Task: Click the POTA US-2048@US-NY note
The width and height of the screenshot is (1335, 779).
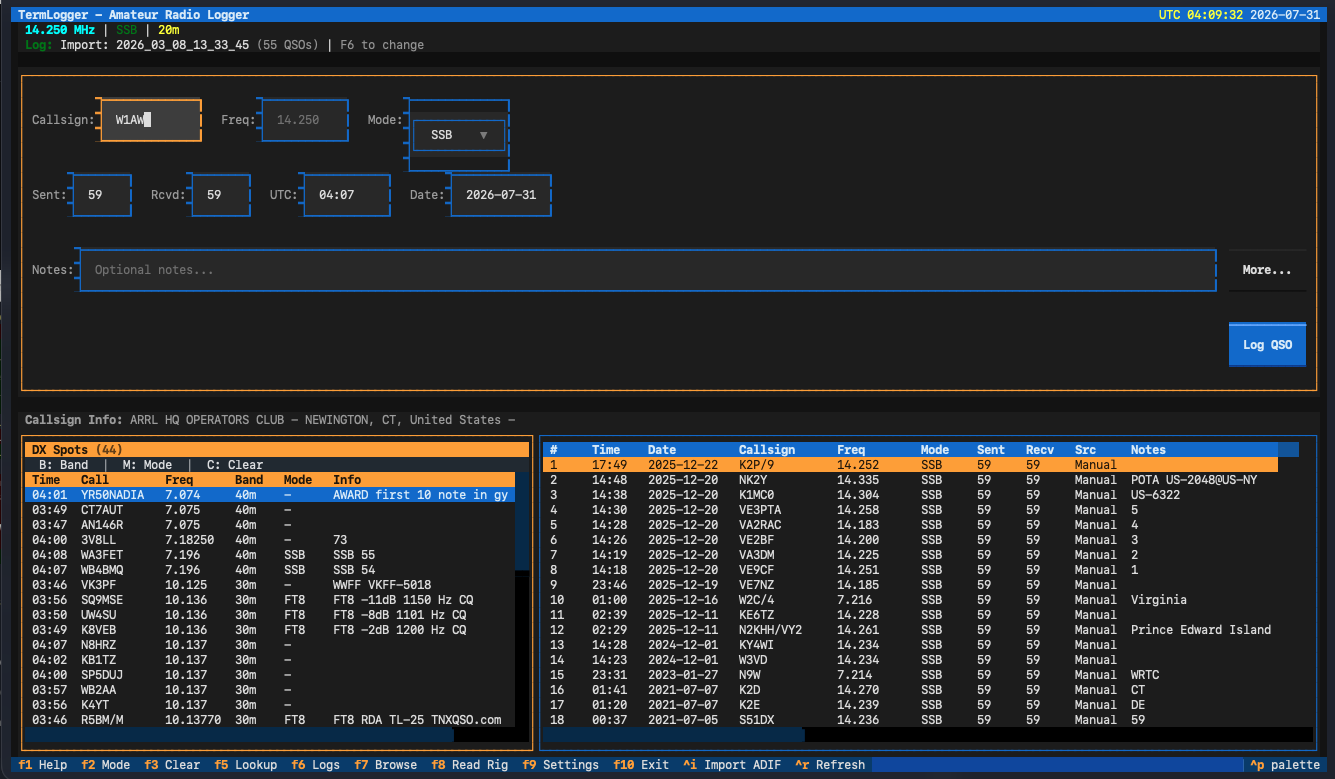Action: [1194, 480]
